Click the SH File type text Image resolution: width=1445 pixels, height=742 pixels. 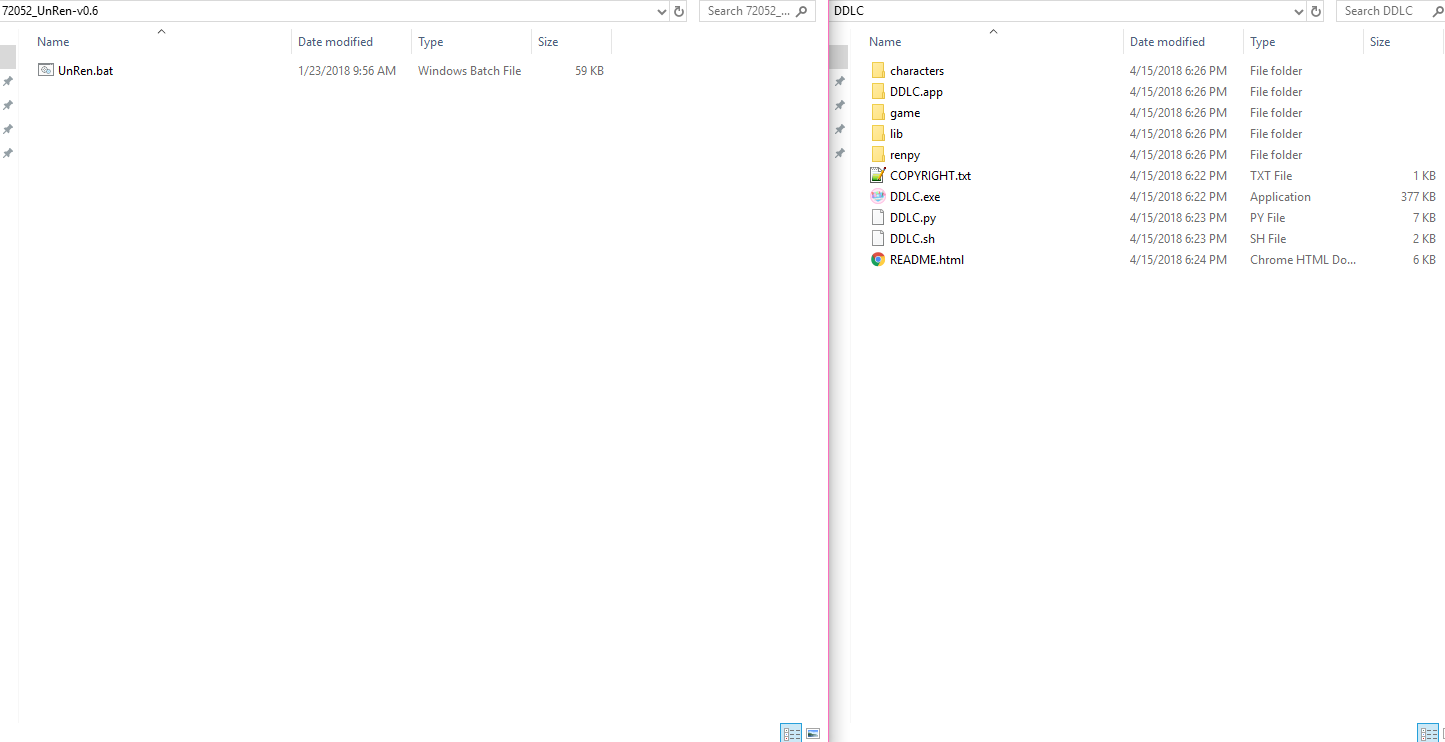pyautogui.click(x=1268, y=239)
